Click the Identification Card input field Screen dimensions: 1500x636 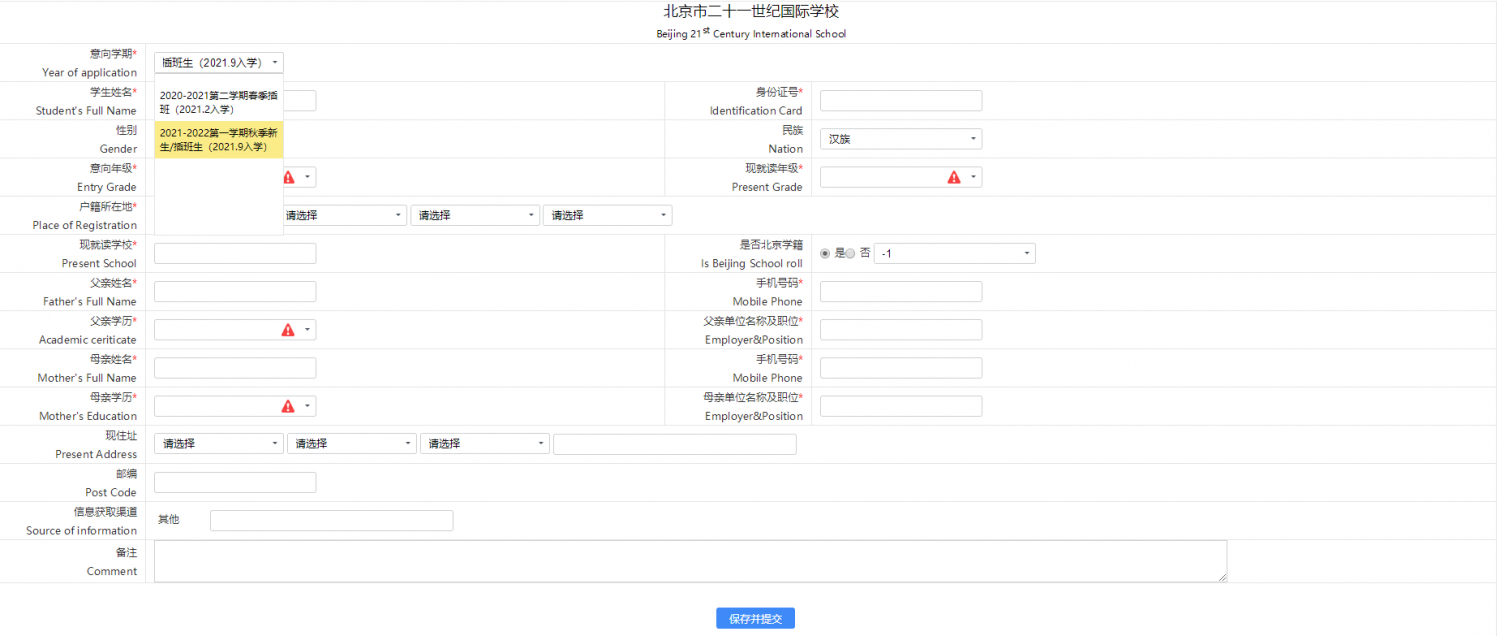[900, 101]
